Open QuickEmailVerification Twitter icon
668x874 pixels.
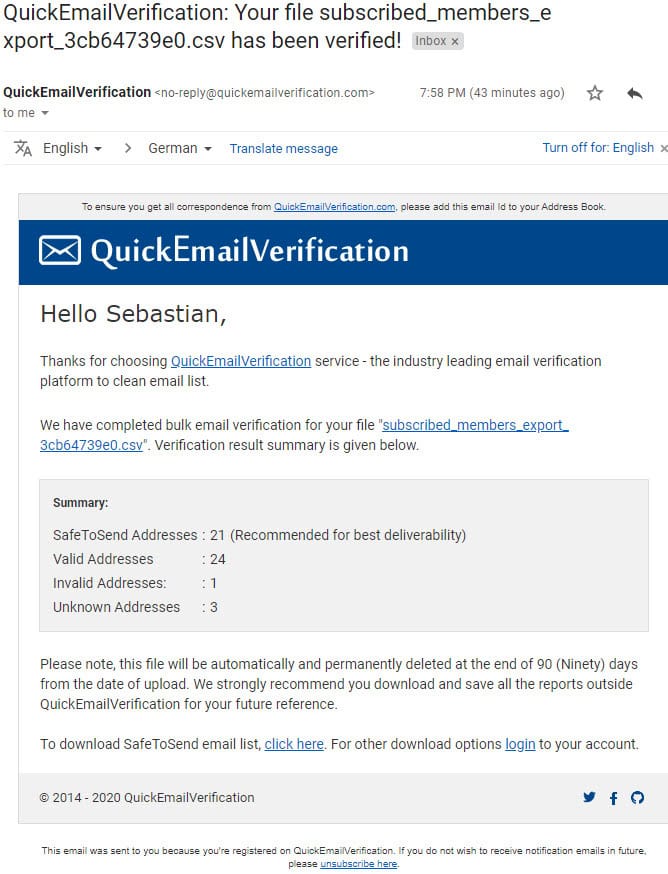589,798
